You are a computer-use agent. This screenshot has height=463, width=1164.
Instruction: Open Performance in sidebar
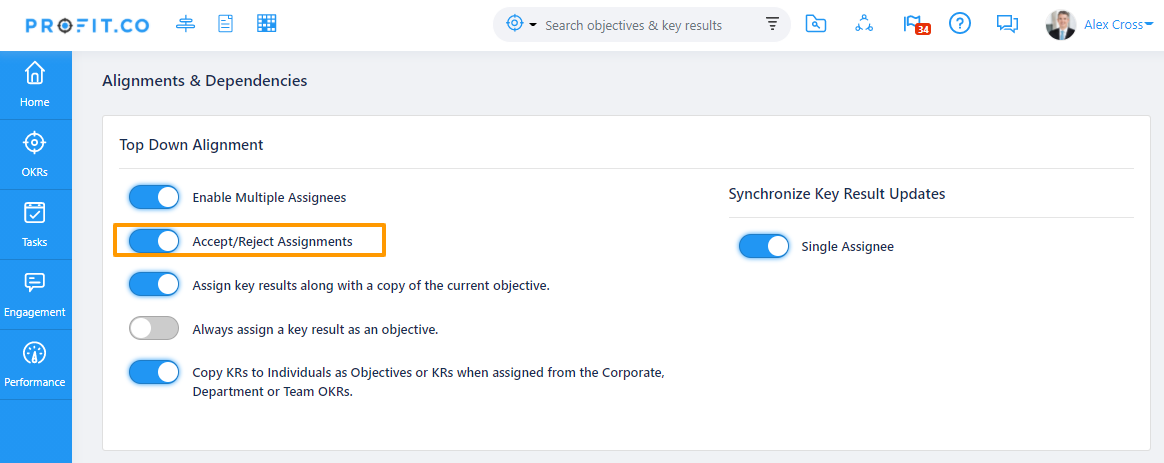pos(36,364)
